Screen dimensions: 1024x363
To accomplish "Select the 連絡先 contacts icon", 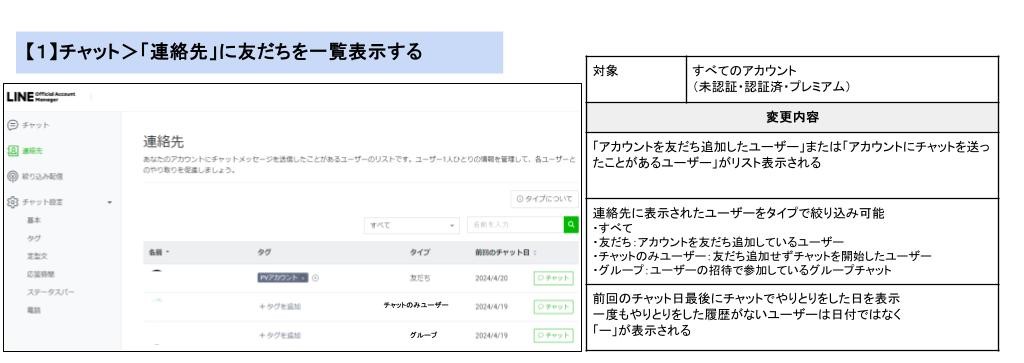I will [12, 151].
